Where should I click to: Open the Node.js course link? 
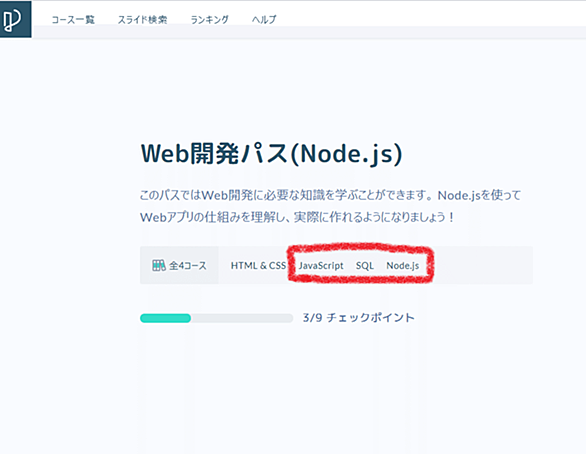[403, 266]
